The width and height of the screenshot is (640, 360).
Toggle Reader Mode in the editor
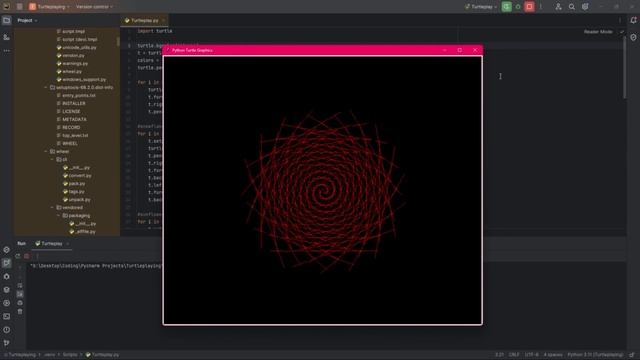(598, 32)
